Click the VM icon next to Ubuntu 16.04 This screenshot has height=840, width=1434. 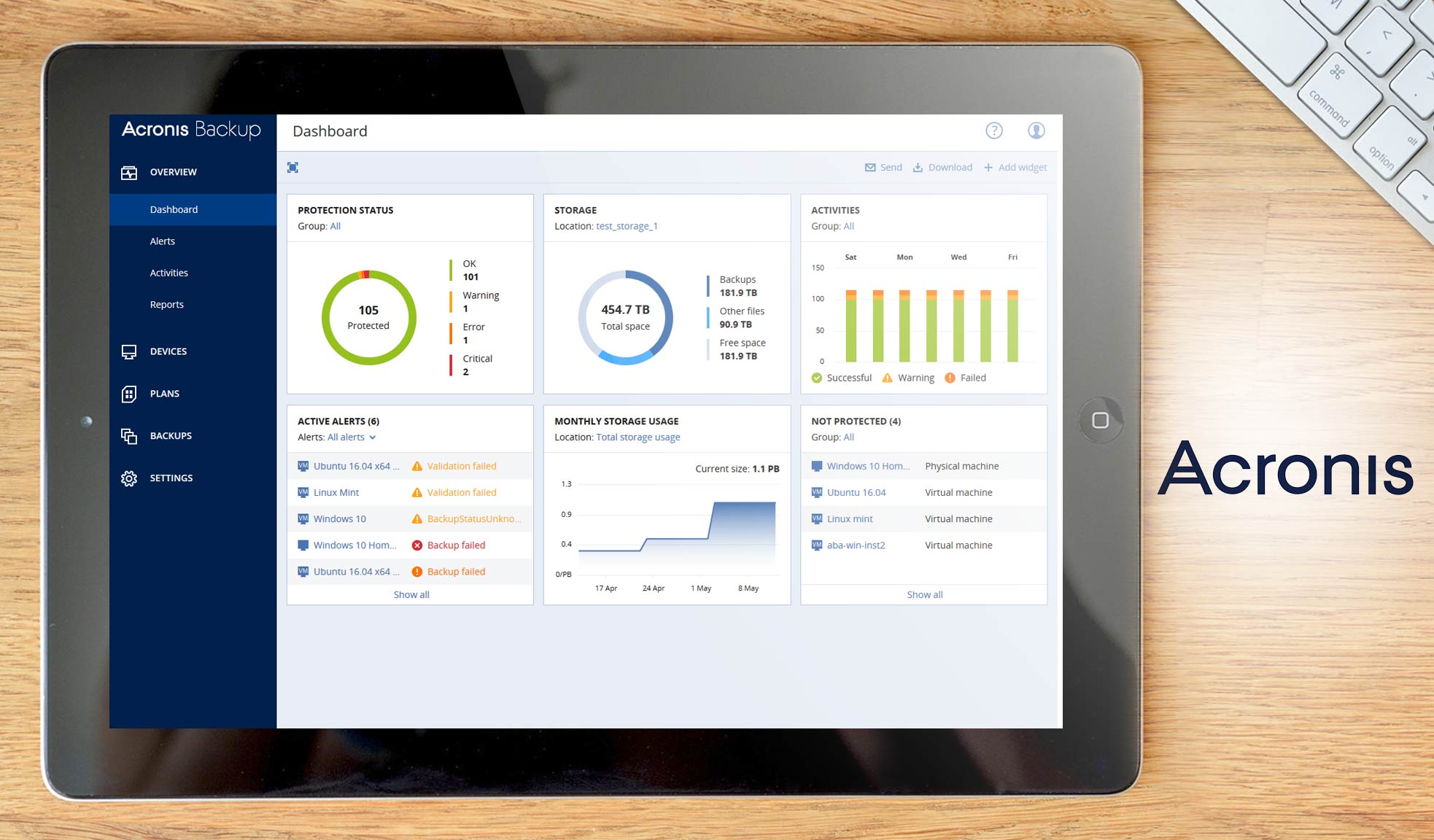(x=818, y=492)
